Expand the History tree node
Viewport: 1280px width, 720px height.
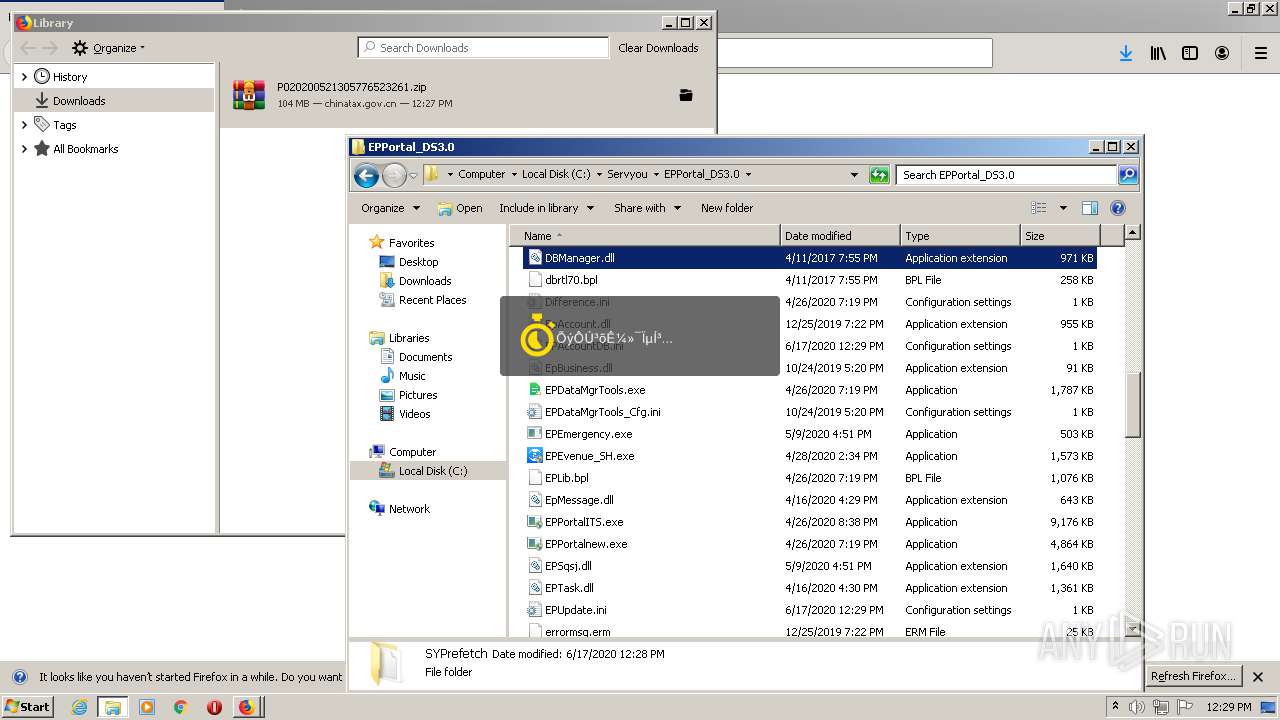point(24,77)
